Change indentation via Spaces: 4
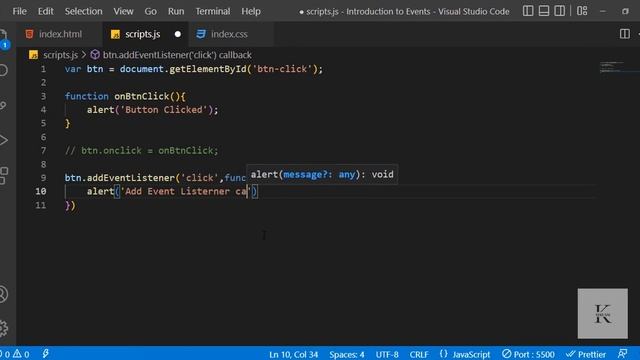 pos(347,354)
